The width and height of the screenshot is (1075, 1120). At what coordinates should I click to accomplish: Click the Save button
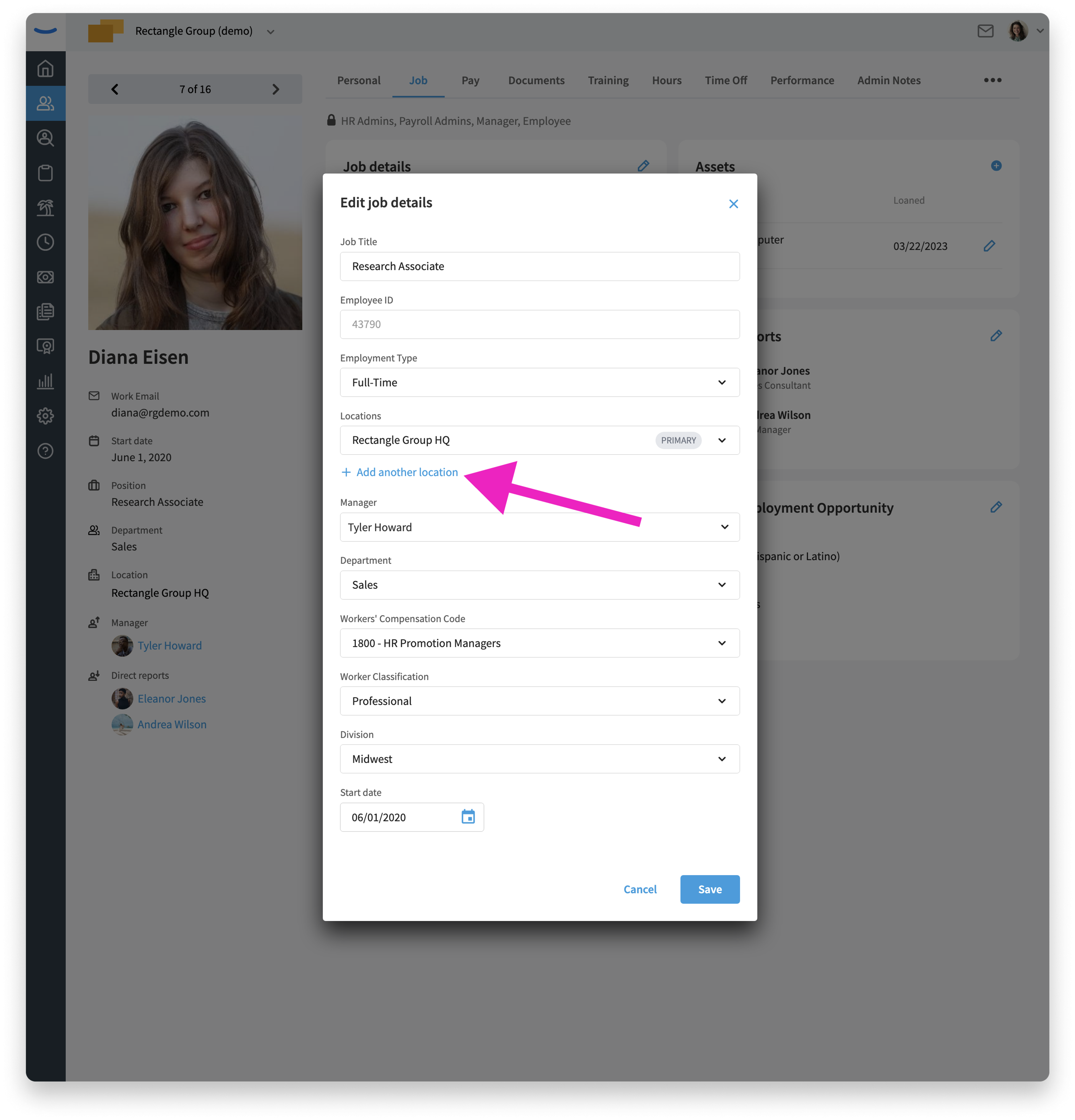710,889
